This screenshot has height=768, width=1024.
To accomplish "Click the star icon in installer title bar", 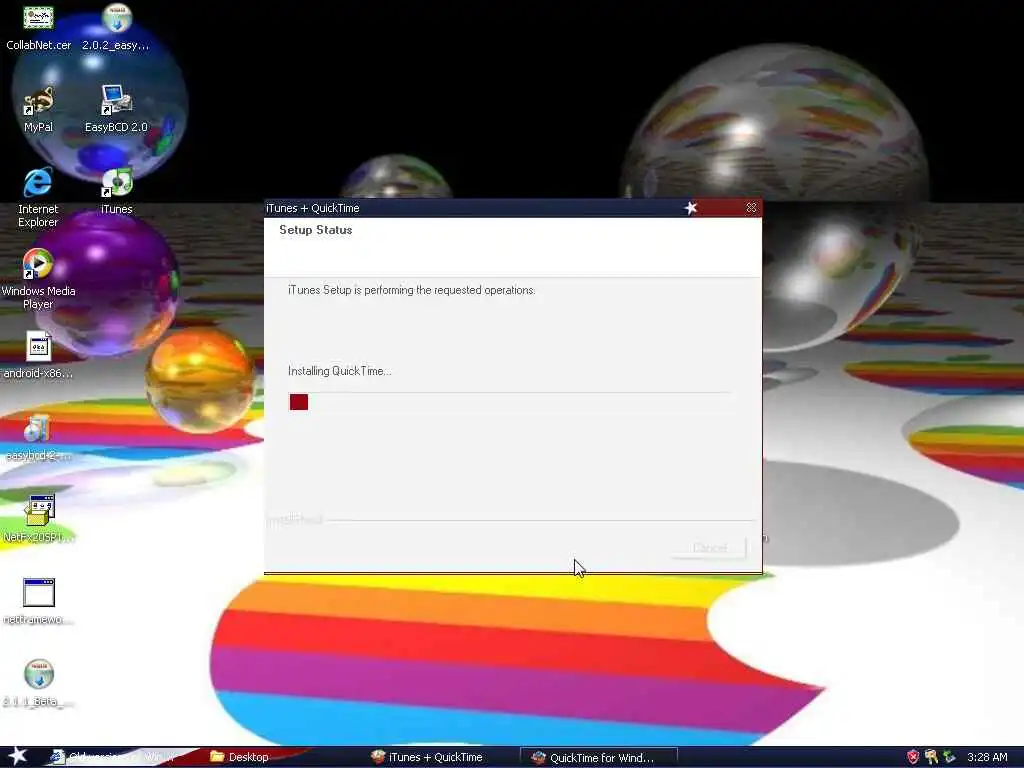I will 691,208.
